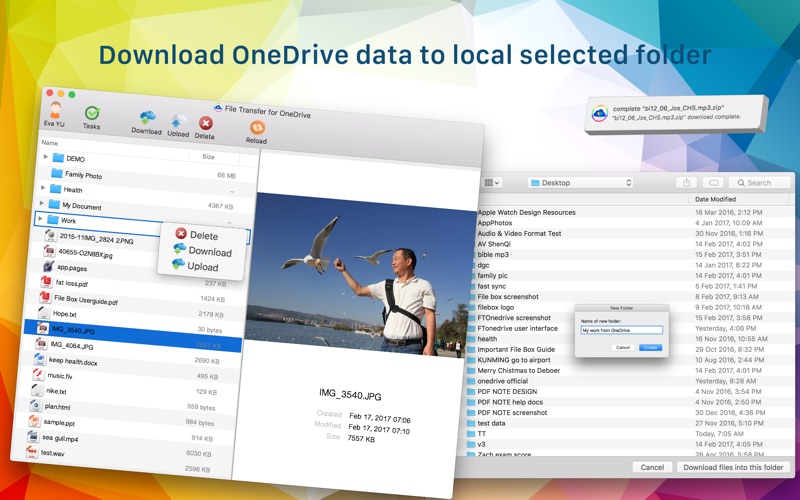Click Cancel in the New Folder dialog
This screenshot has width=800, height=500.
click(623, 347)
